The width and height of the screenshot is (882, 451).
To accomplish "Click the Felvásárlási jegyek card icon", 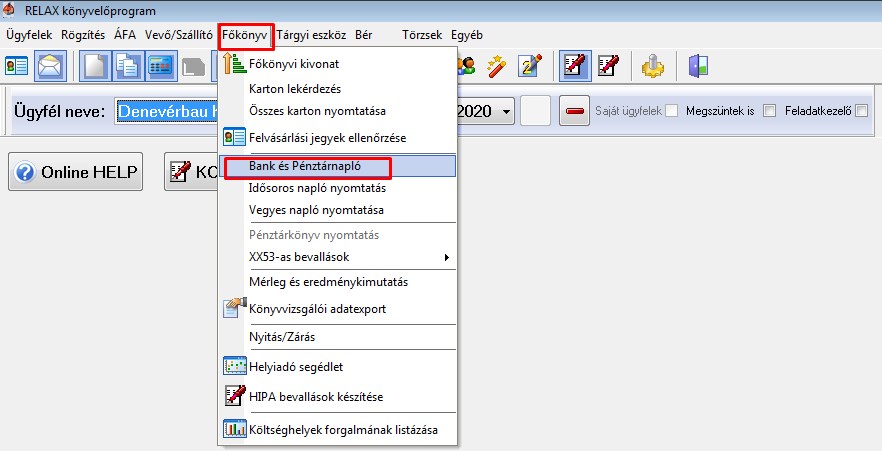I will click(235, 137).
